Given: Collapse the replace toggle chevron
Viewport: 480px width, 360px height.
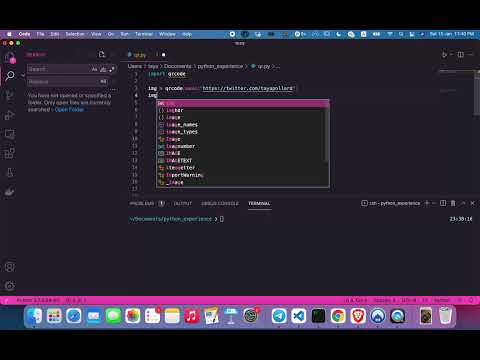Looking at the screenshot, I should [23, 75].
